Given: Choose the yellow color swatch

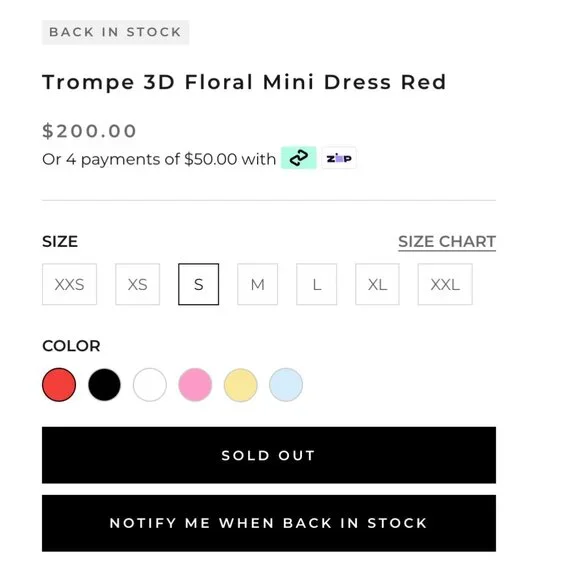Looking at the screenshot, I should (x=240, y=385).
